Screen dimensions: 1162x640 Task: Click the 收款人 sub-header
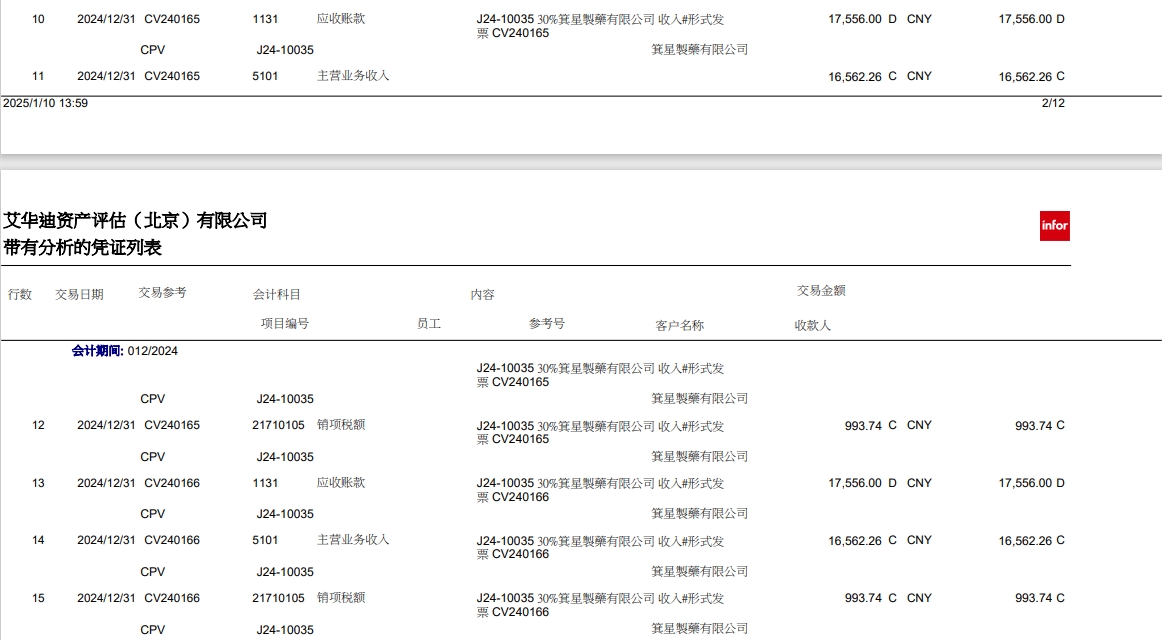[x=813, y=326]
